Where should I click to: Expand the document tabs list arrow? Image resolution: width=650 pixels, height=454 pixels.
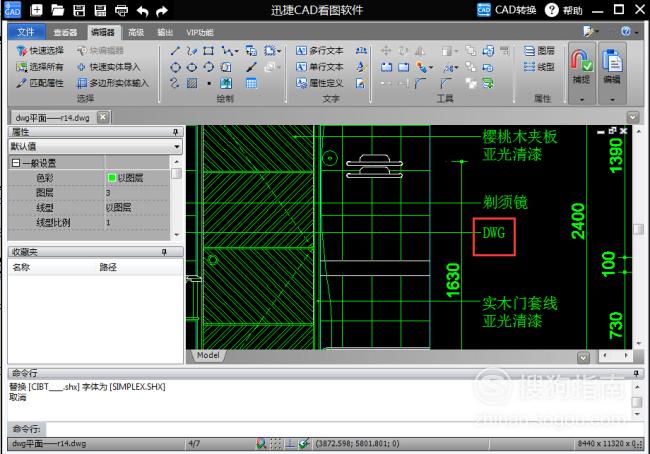tap(633, 117)
